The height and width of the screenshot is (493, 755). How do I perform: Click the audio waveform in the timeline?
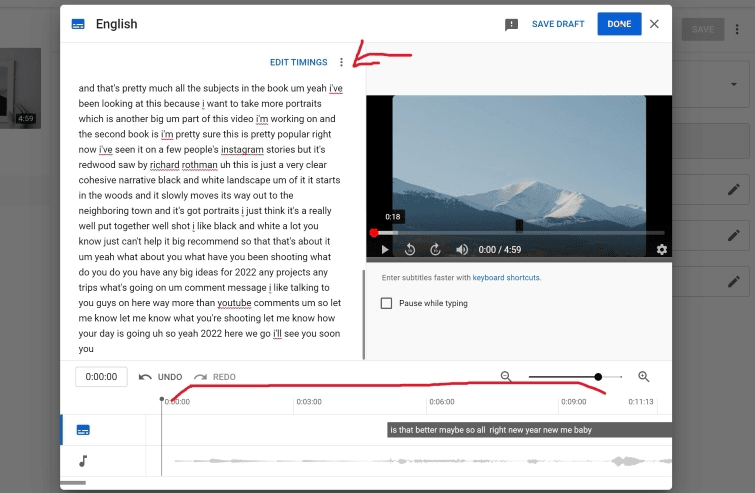coord(423,461)
